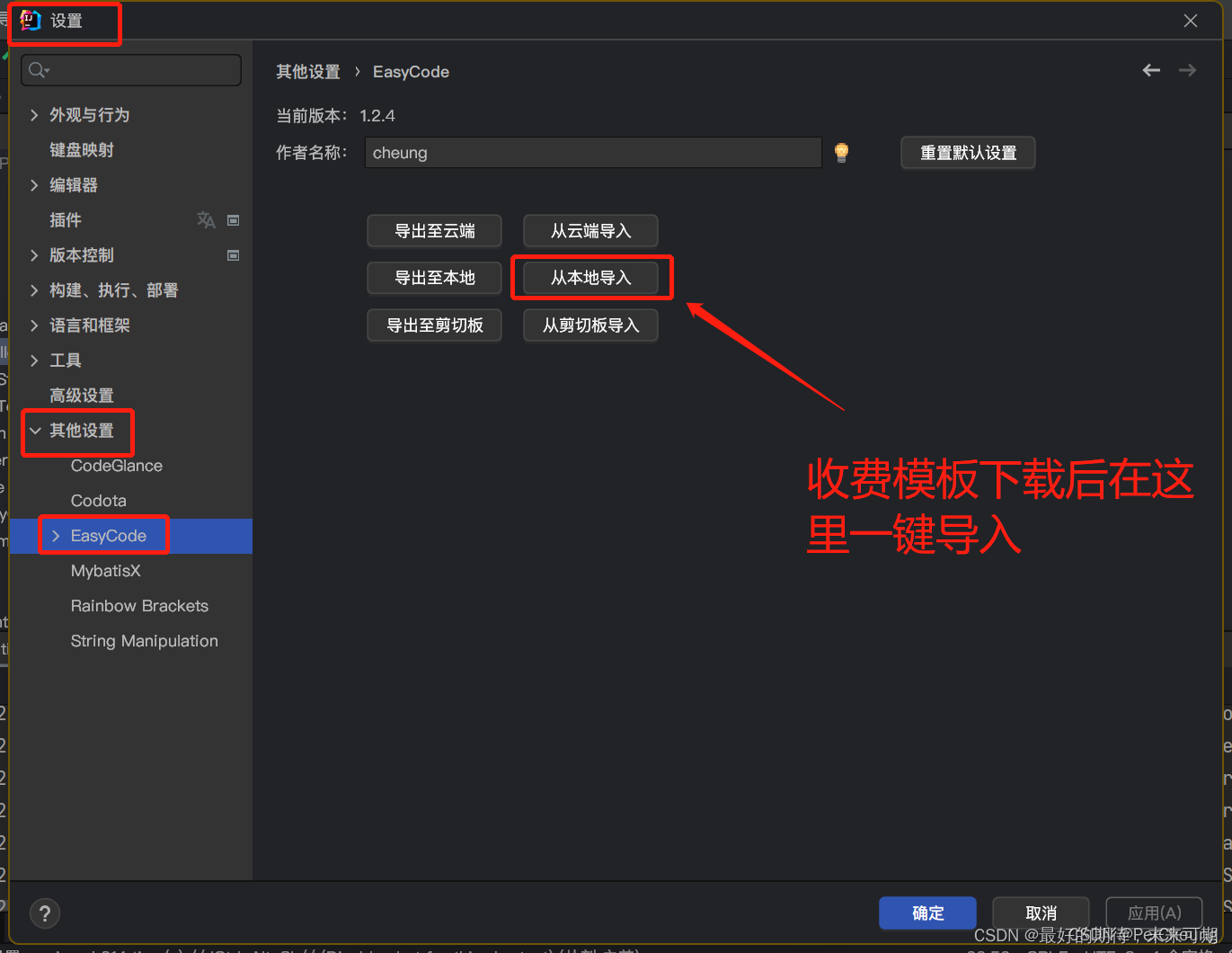Click the 重置默认设置 button
This screenshot has width=1232, height=953.
[968, 152]
